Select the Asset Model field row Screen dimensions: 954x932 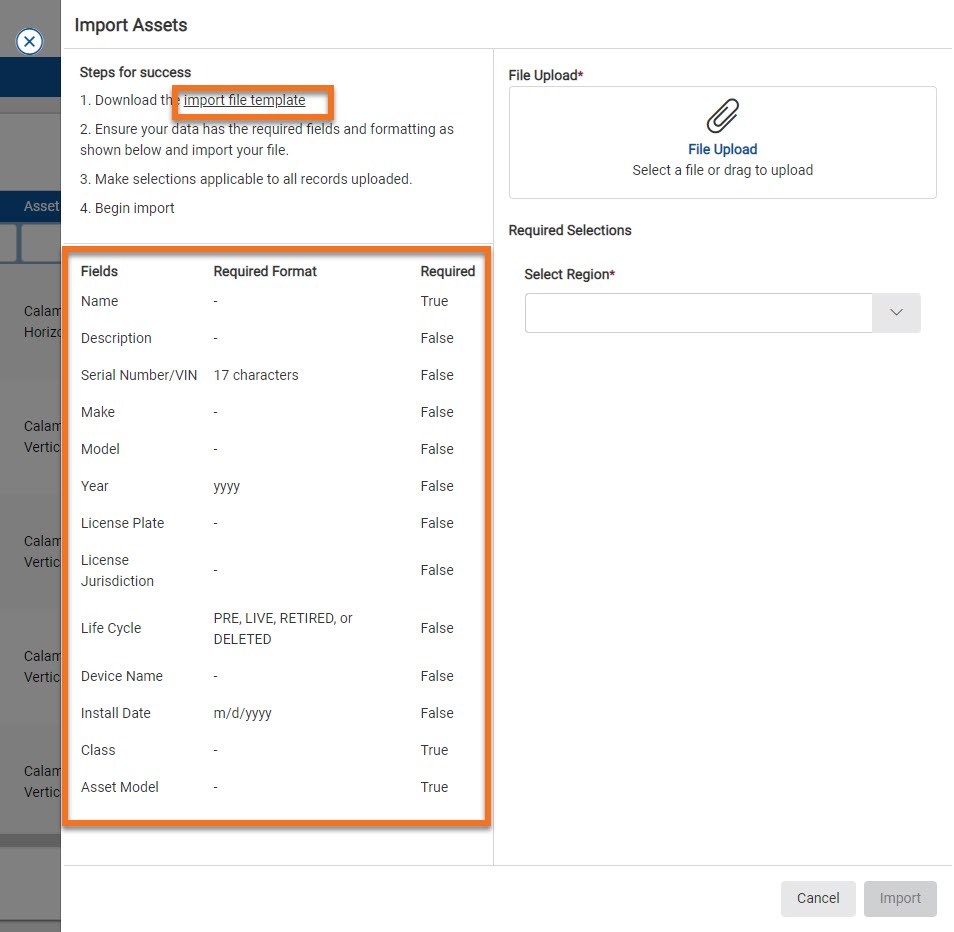click(x=120, y=787)
